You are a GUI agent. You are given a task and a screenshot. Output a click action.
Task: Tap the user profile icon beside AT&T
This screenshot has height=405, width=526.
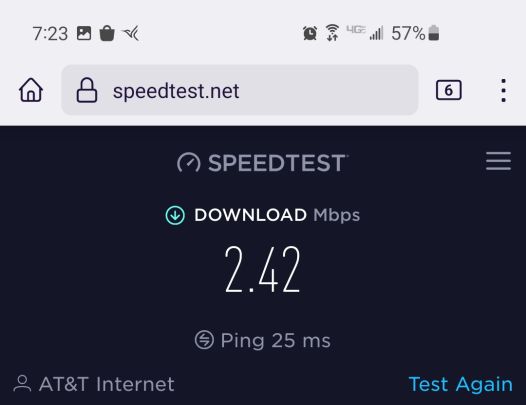(x=22, y=384)
